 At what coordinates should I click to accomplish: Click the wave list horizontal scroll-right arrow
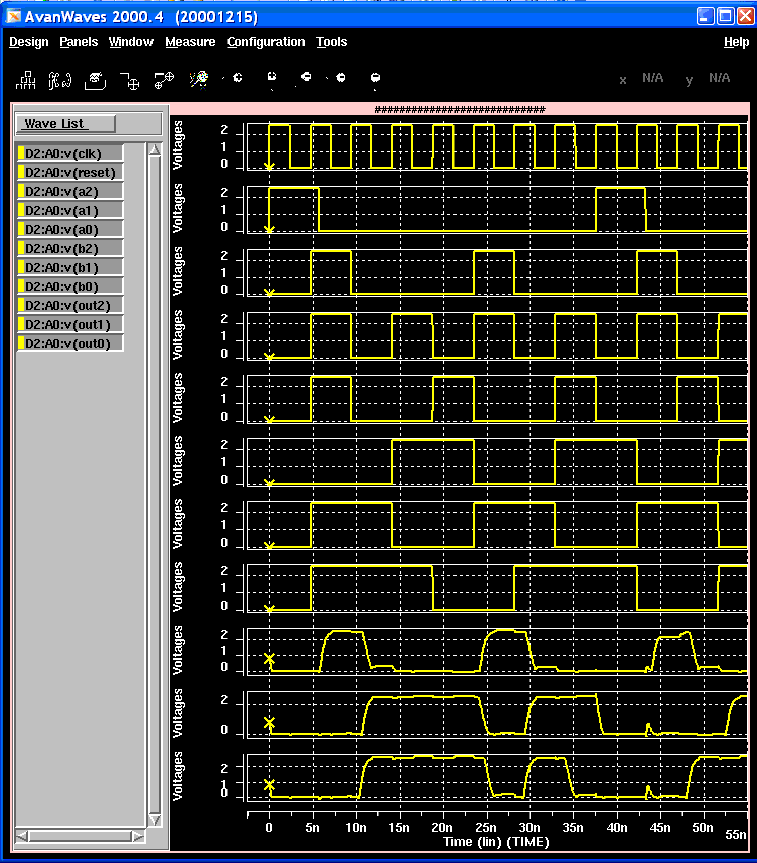(138, 837)
